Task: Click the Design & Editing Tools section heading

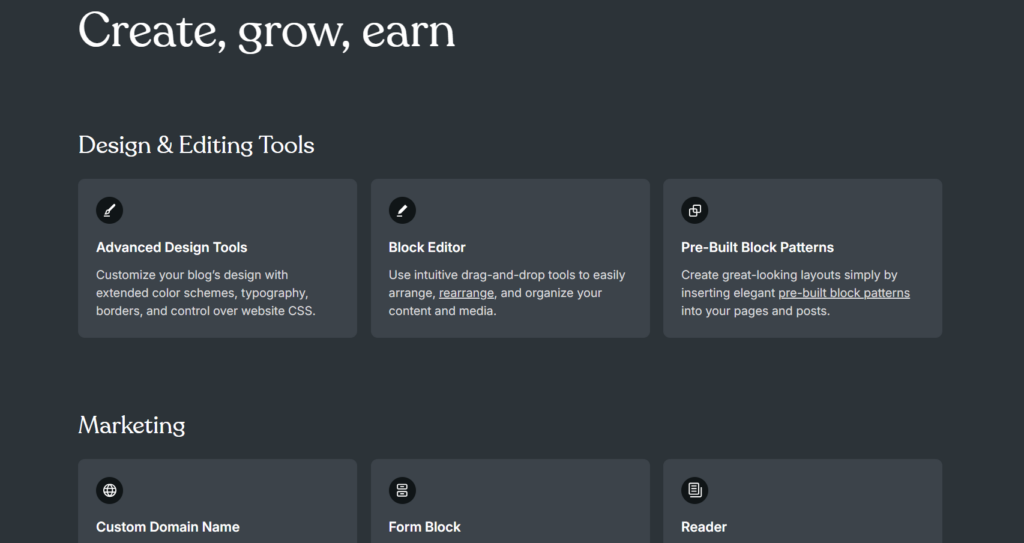Action: point(197,145)
